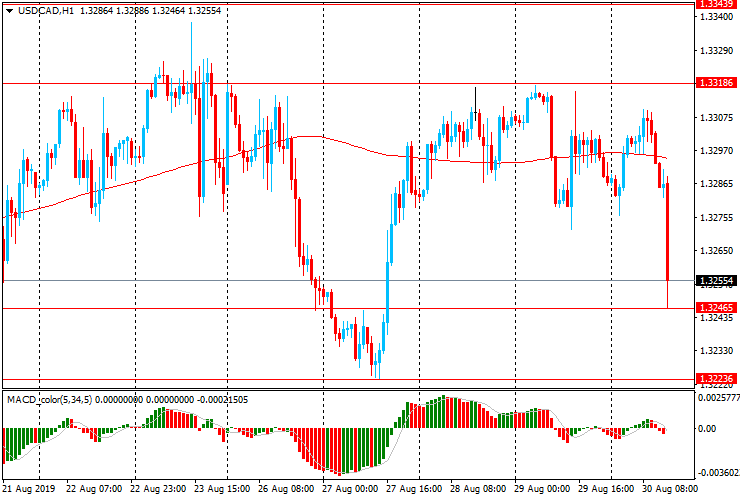This screenshot has height=500, width=740.
Task: Select the 22 Aug 07:00 time label
Action: (x=94, y=489)
